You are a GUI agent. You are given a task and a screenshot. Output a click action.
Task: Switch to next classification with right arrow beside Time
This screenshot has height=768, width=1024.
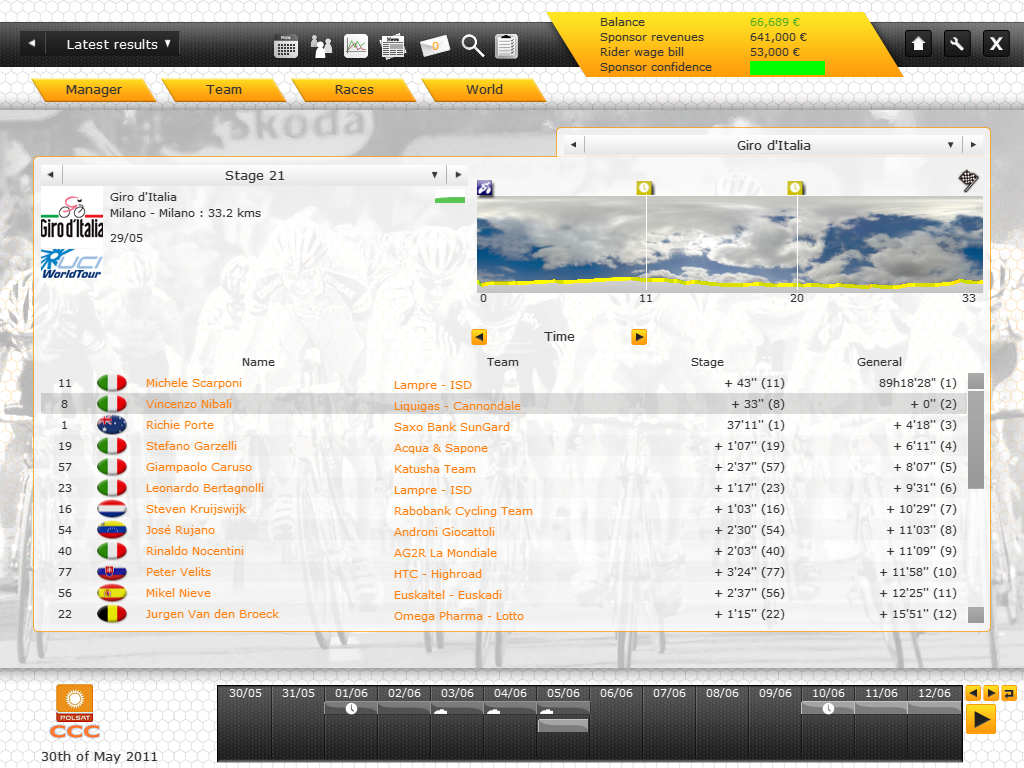coord(639,337)
